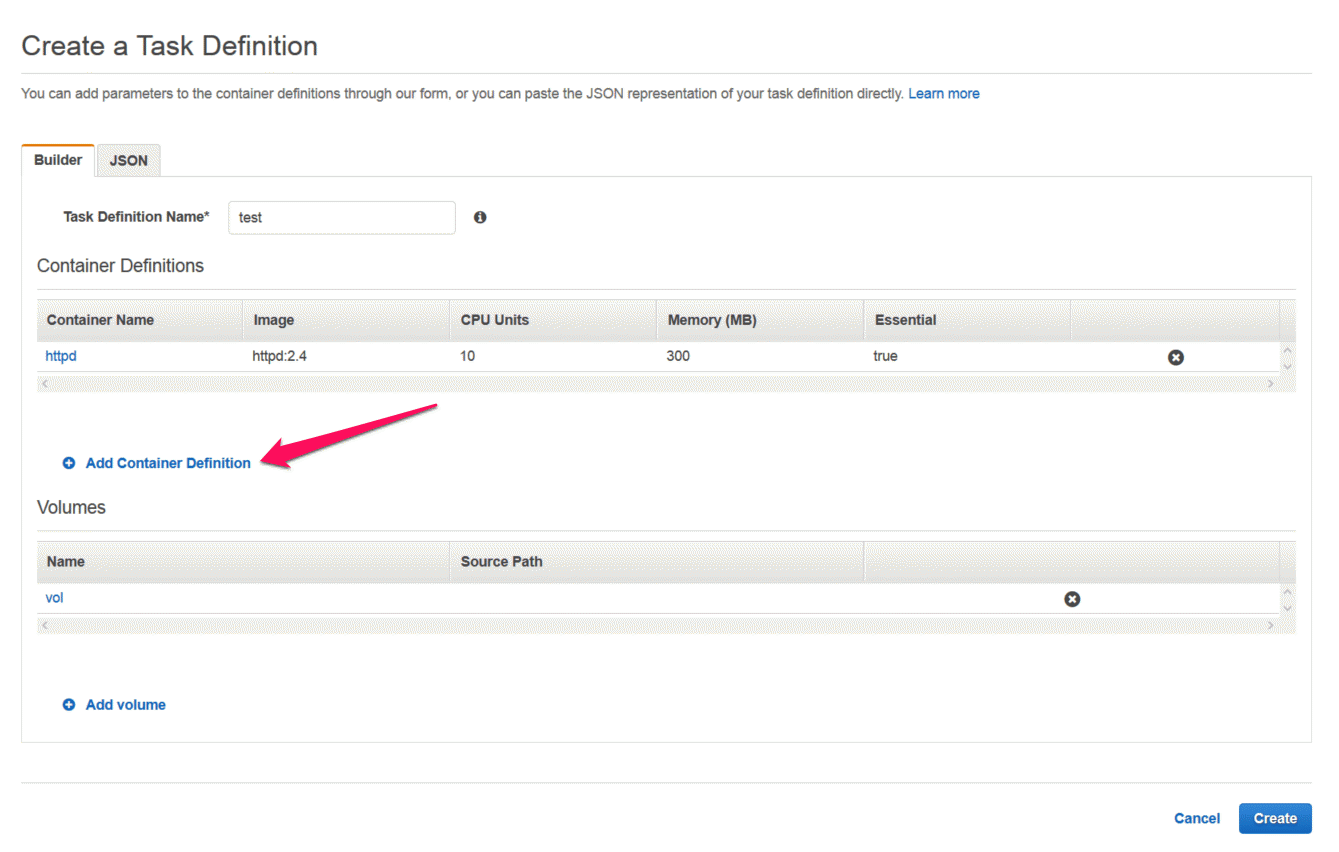Remove the httpd container with its X icon

point(1176,357)
